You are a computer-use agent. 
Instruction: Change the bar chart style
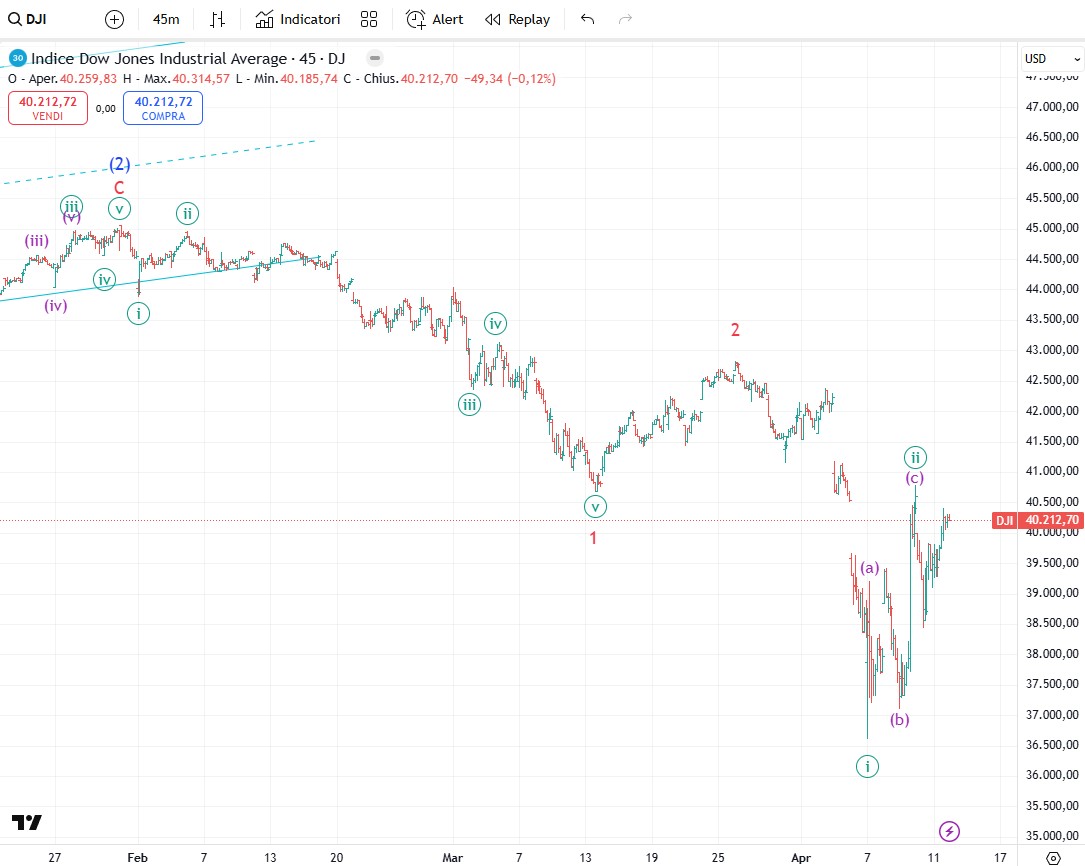click(x=217, y=19)
